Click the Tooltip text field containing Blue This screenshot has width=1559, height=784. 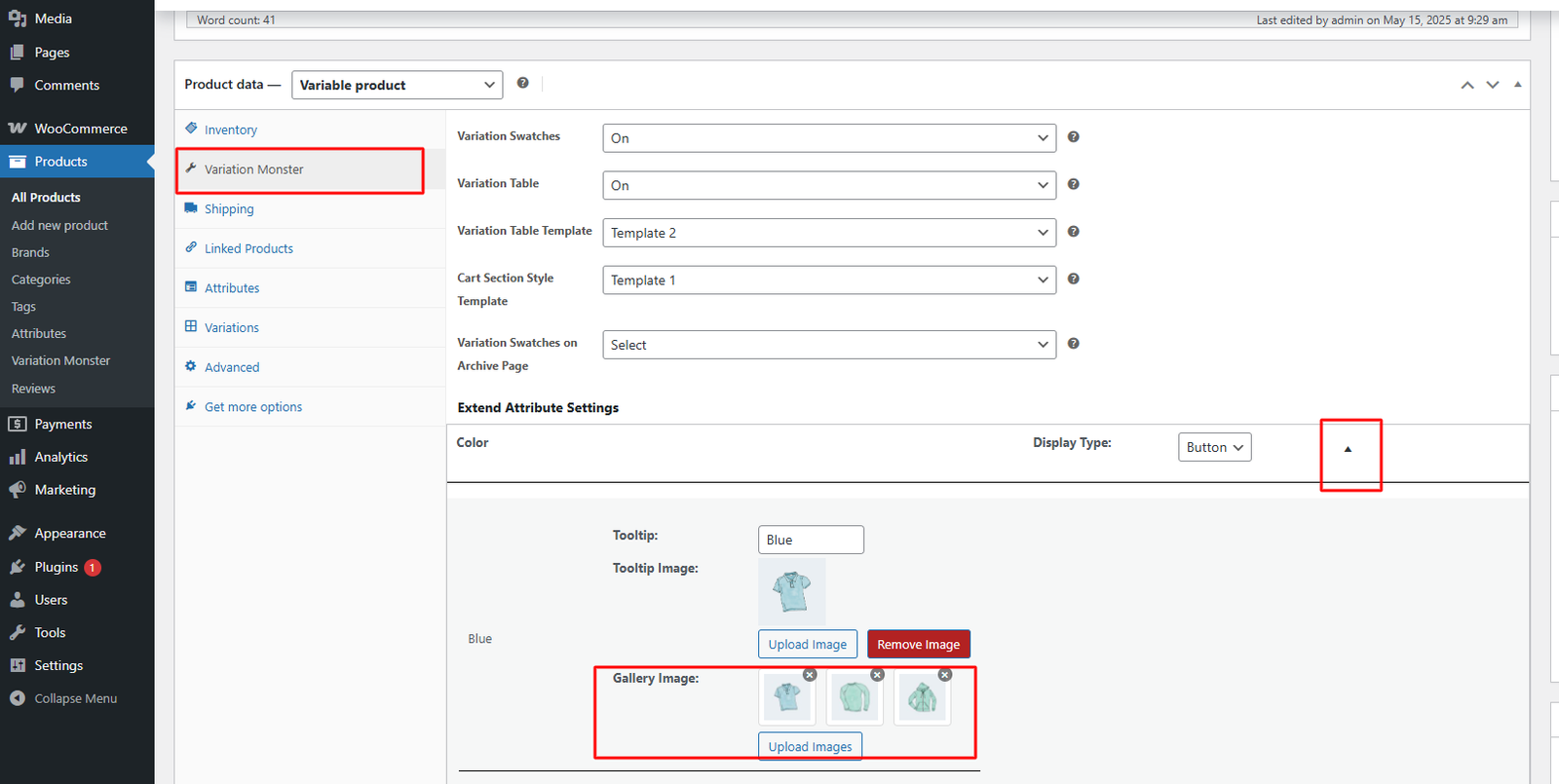coord(810,540)
